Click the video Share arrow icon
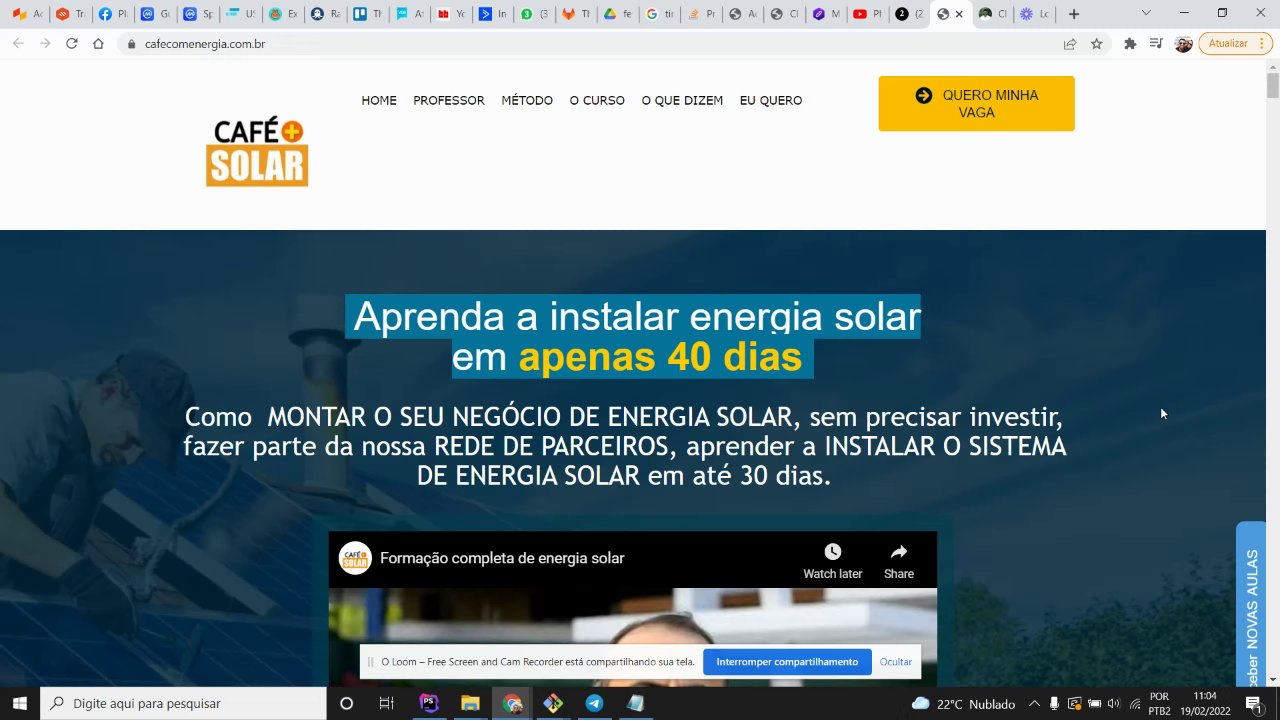The width and height of the screenshot is (1280, 720). click(x=898, y=552)
